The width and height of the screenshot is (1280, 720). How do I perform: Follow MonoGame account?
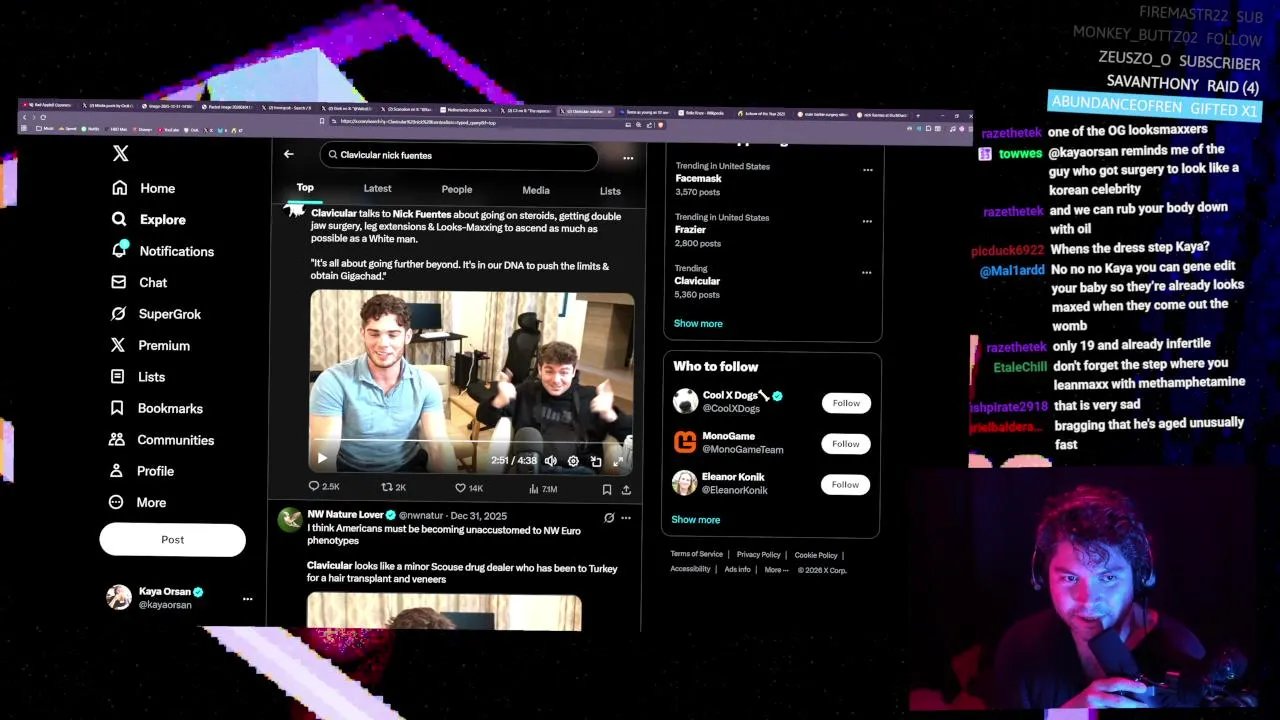(x=845, y=444)
